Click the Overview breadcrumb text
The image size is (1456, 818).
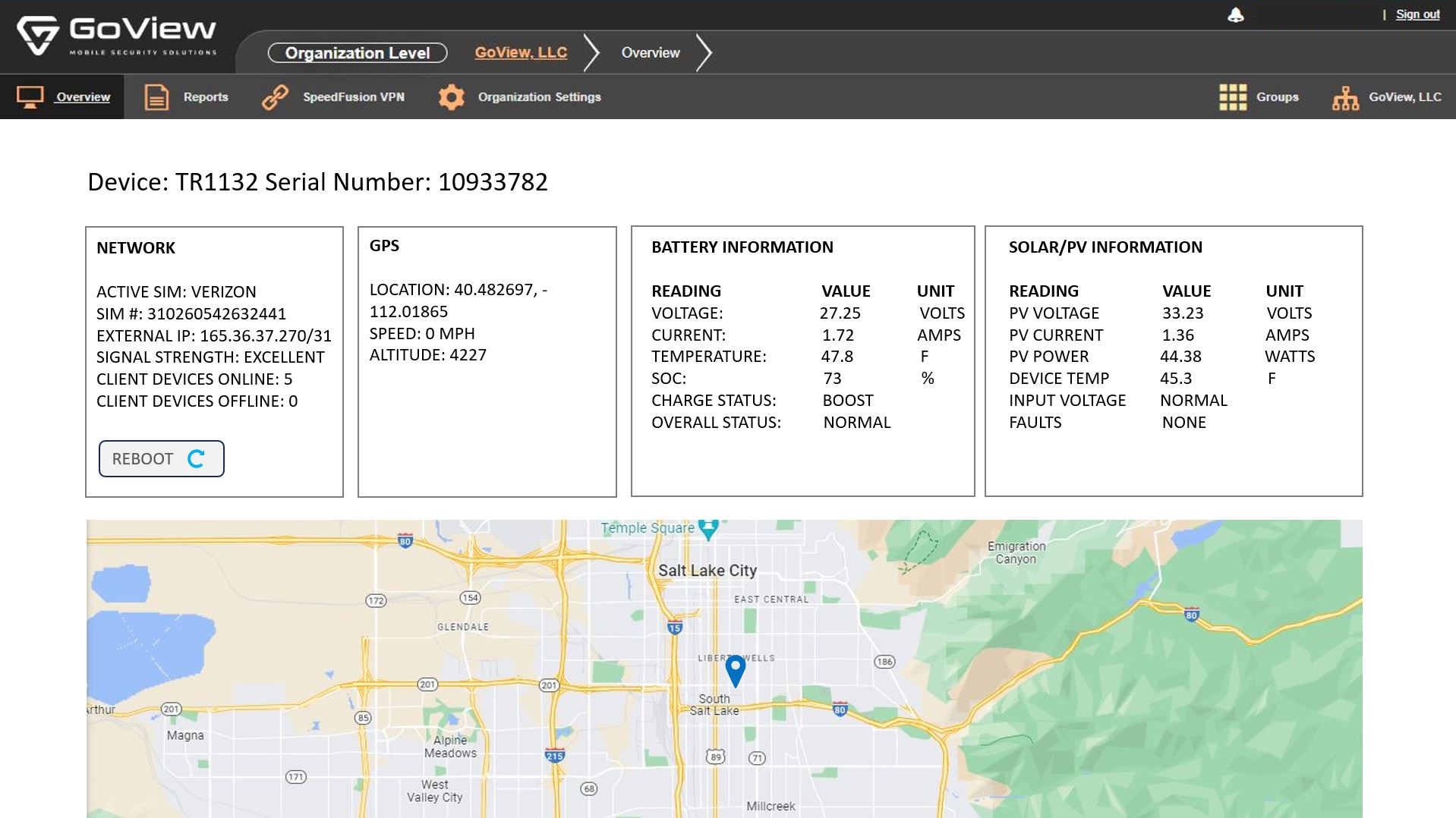pyautogui.click(x=651, y=52)
